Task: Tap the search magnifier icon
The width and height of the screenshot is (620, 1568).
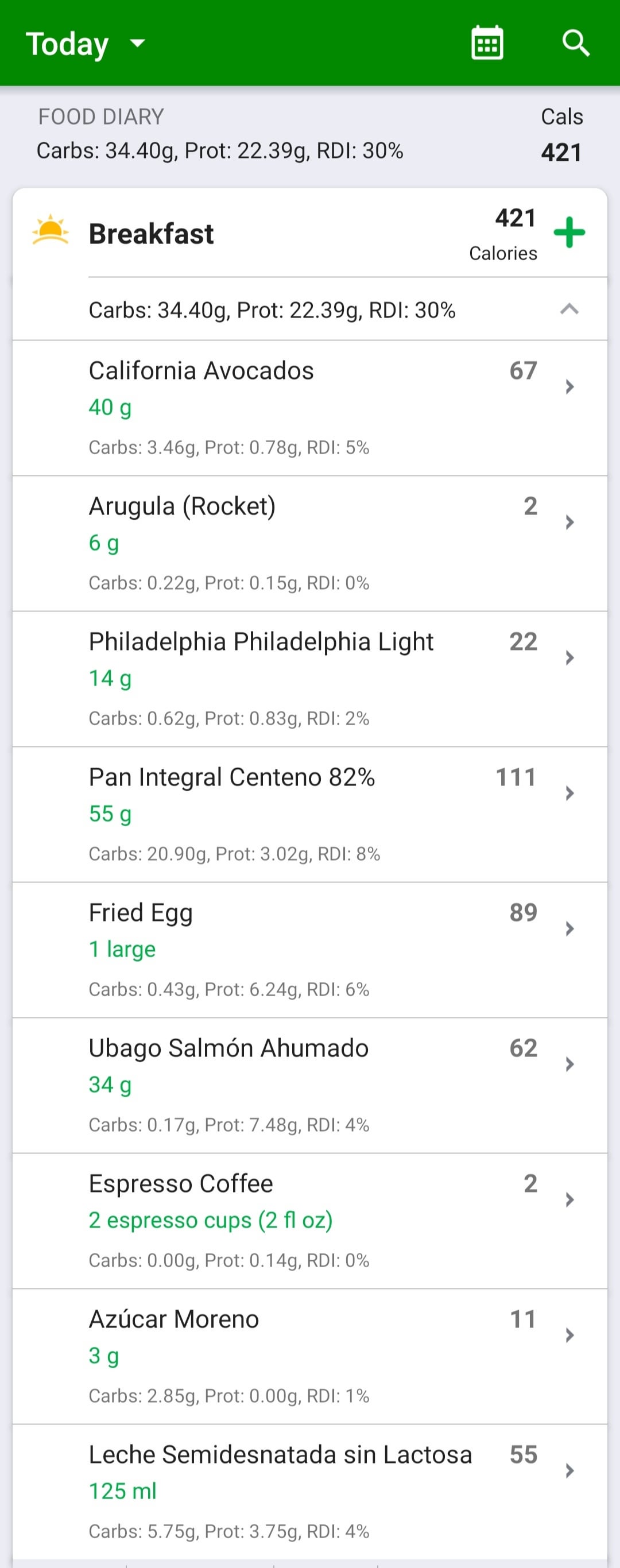Action: (x=575, y=43)
